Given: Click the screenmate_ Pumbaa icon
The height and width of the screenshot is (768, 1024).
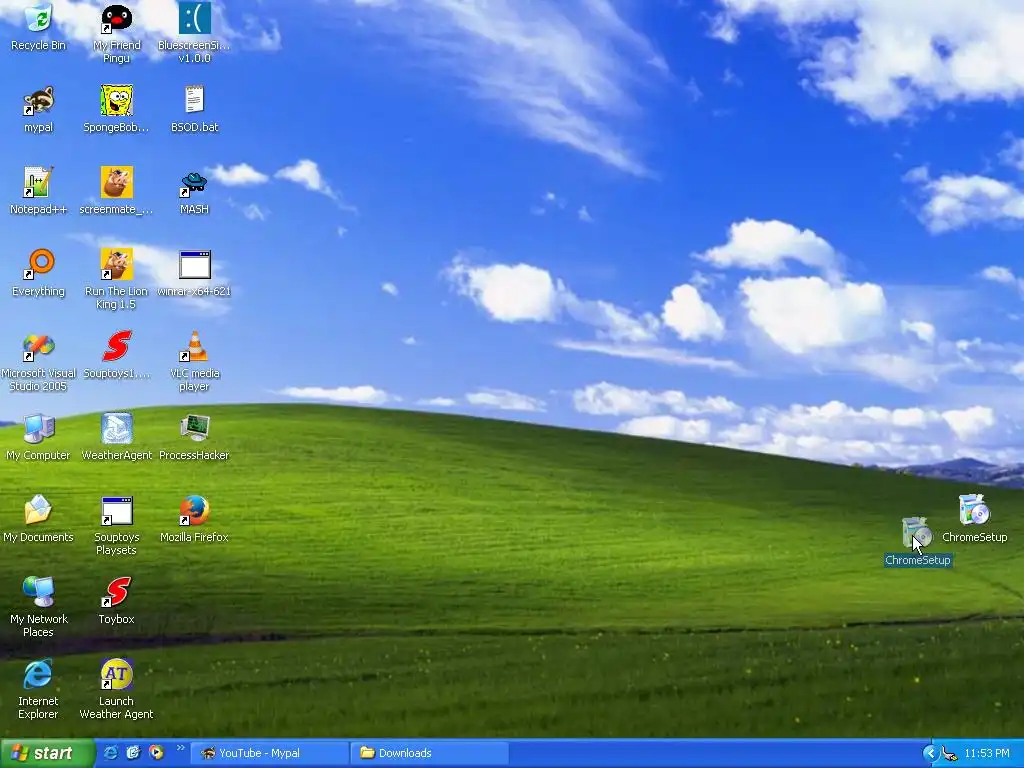Looking at the screenshot, I should [x=116, y=191].
